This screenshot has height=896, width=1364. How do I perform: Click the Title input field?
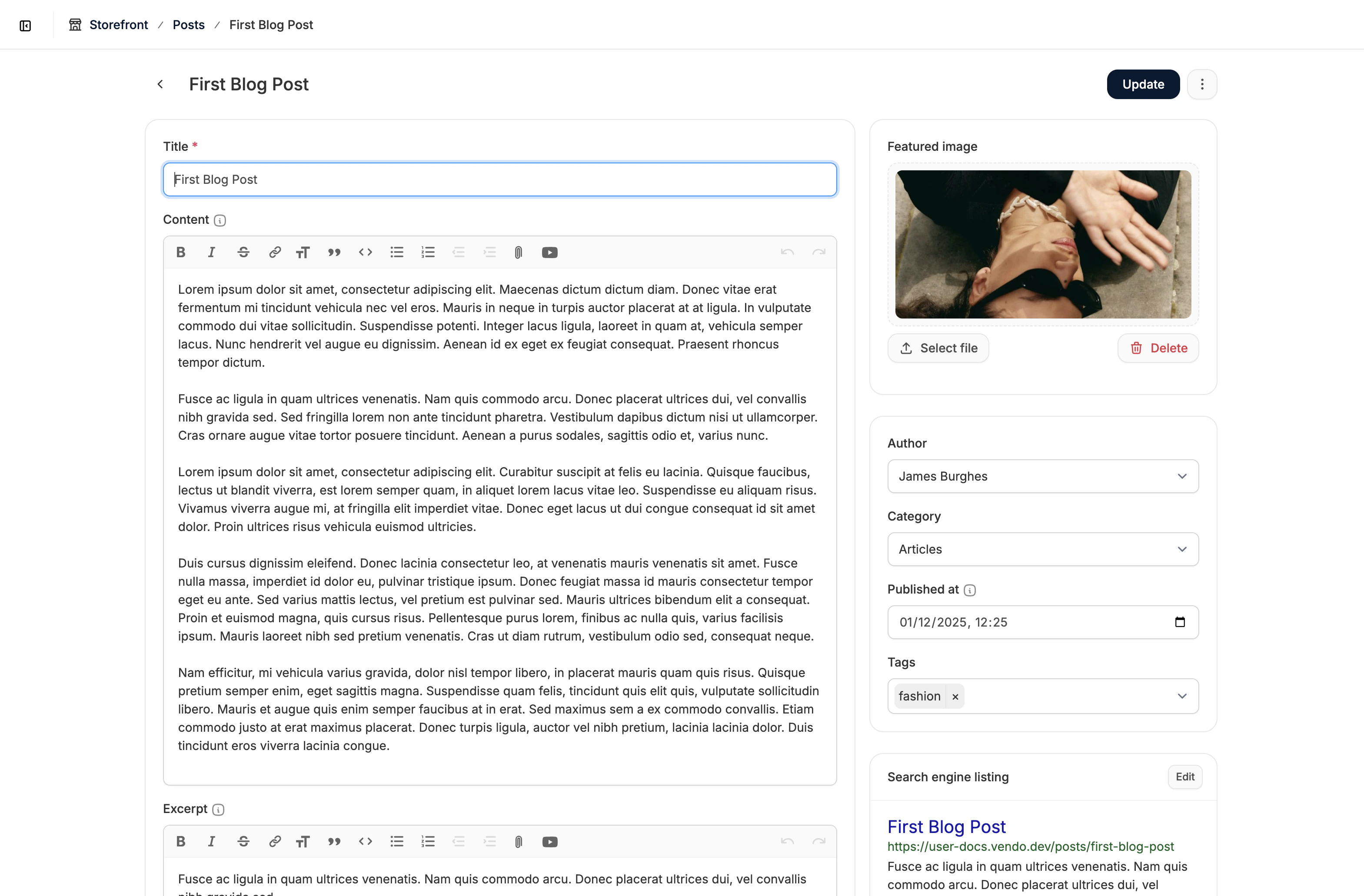(500, 179)
